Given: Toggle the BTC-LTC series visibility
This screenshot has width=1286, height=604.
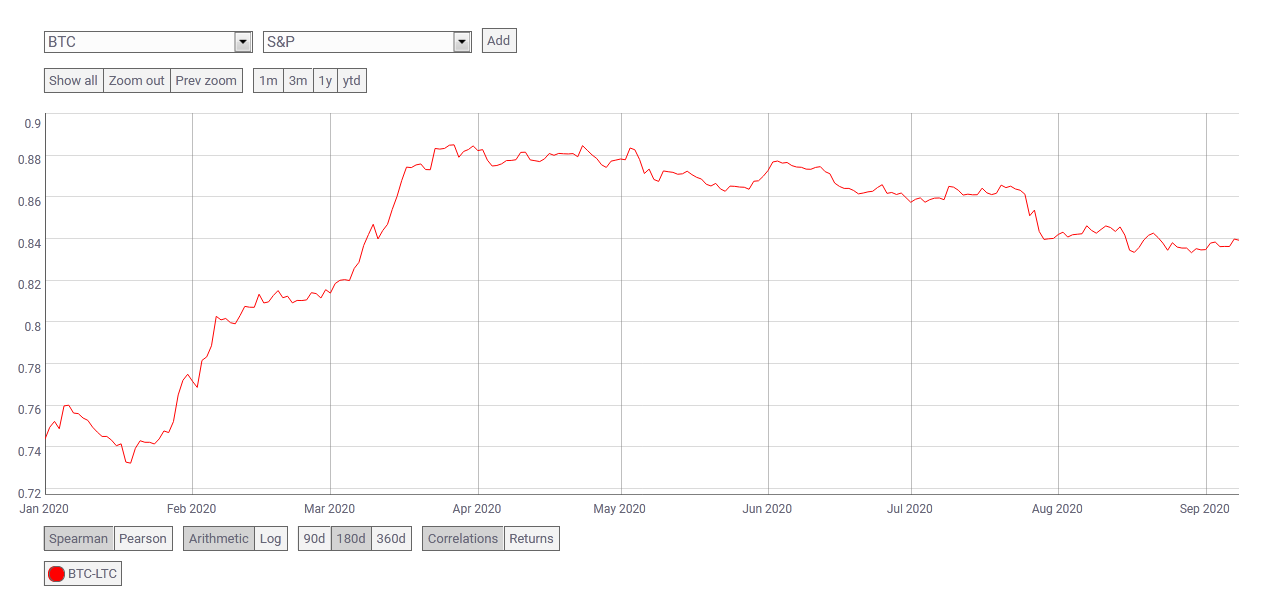Looking at the screenshot, I should (82, 573).
